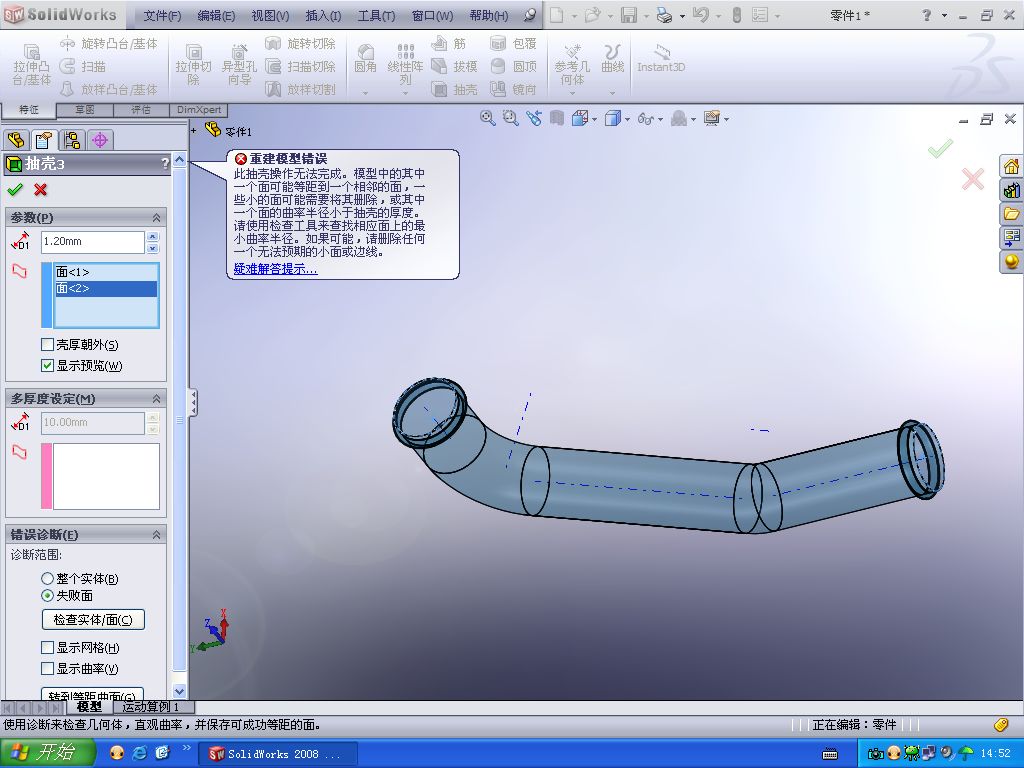Open the ConfigurationManager tab icon
This screenshot has width=1024, height=768.
(x=72, y=139)
